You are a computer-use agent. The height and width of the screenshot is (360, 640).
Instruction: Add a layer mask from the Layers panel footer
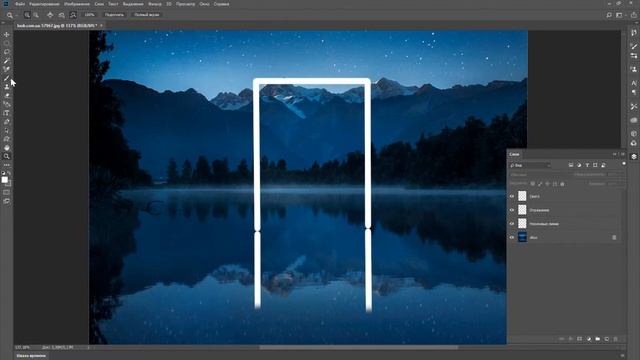point(580,339)
